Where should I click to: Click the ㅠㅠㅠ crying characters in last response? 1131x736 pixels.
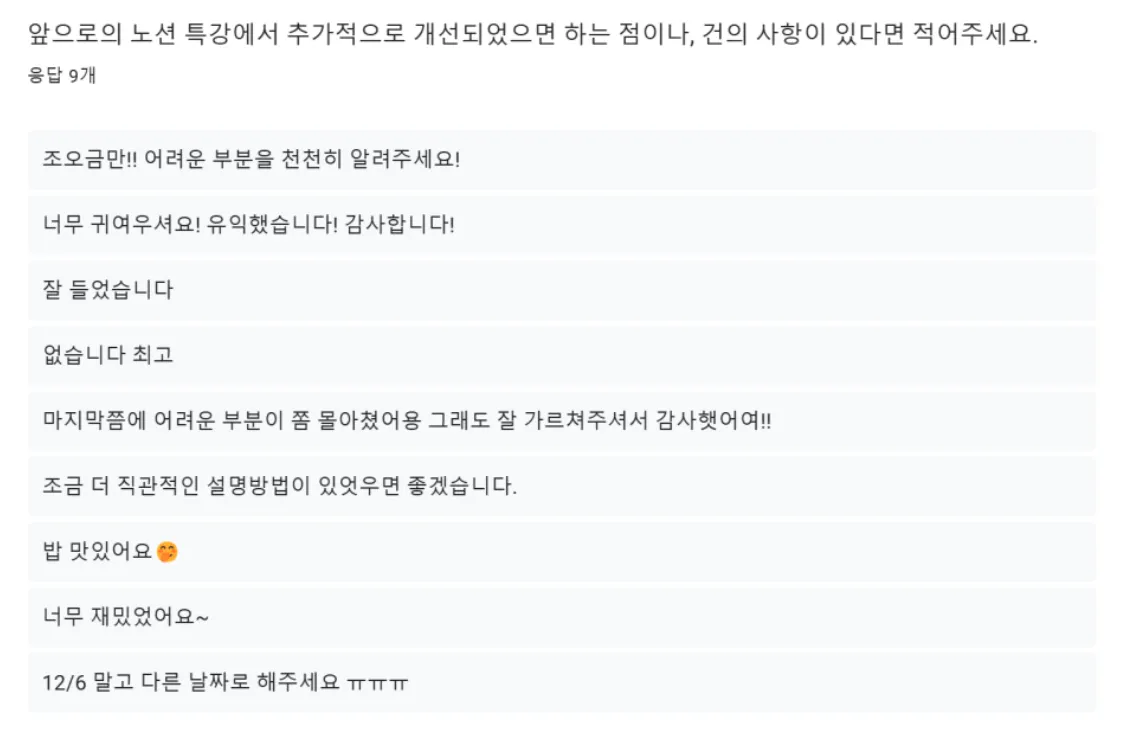tap(377, 683)
